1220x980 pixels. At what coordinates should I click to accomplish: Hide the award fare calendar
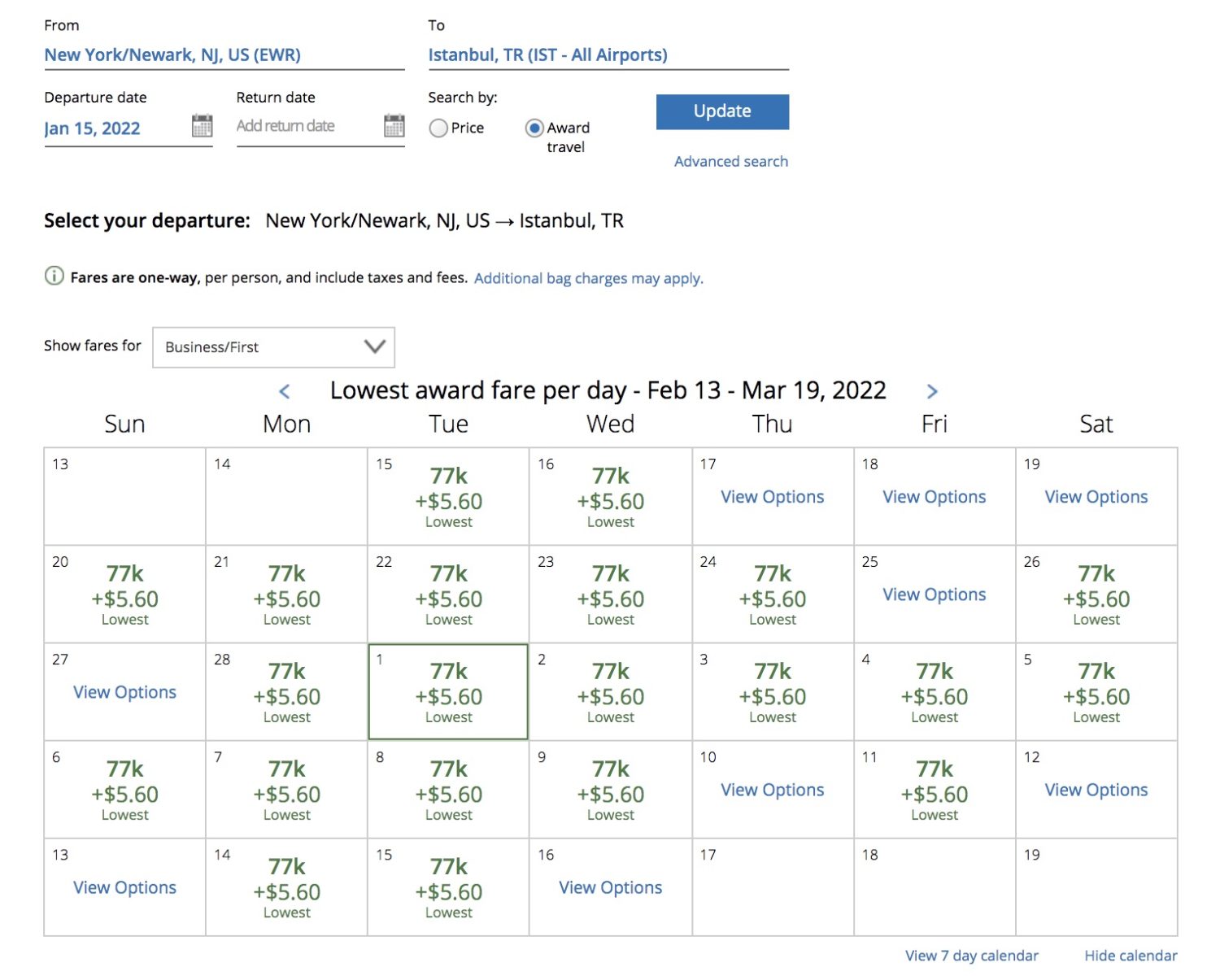[x=1131, y=956]
